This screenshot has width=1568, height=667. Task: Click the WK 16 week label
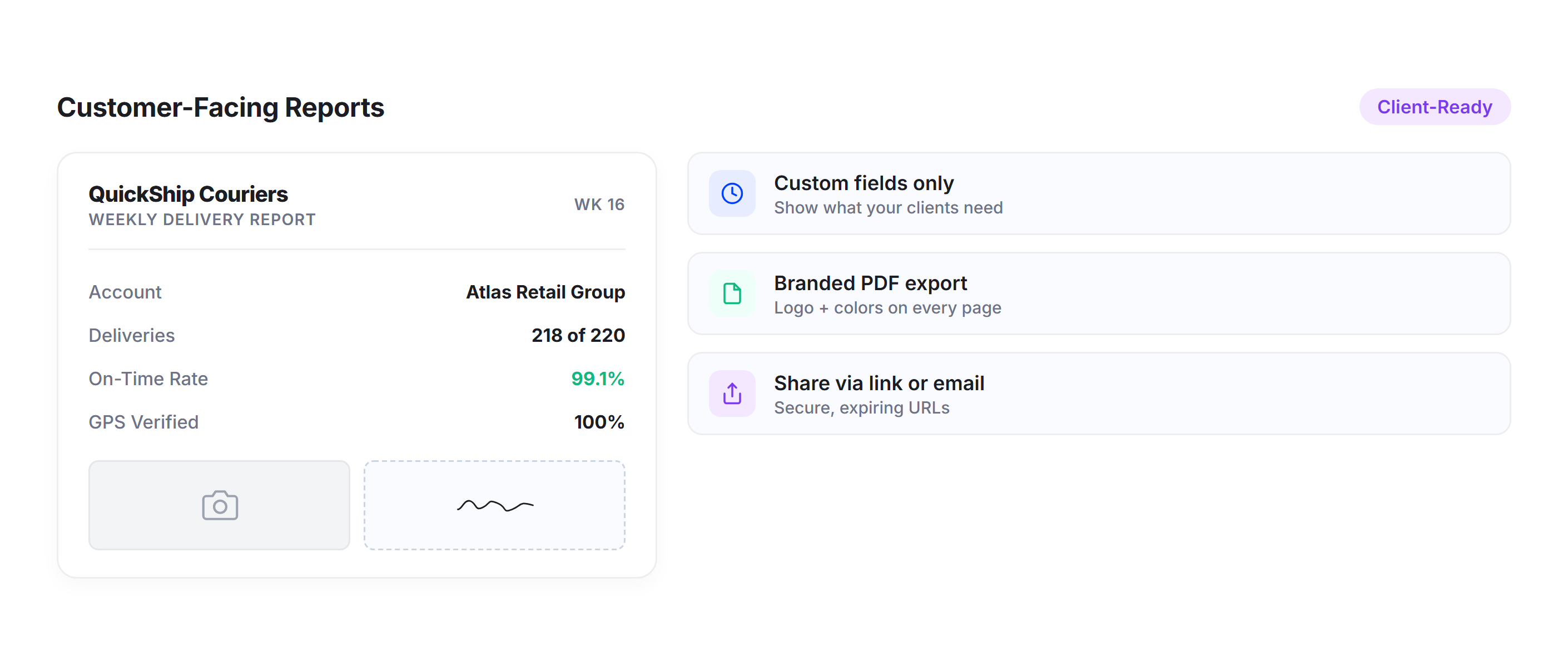599,205
